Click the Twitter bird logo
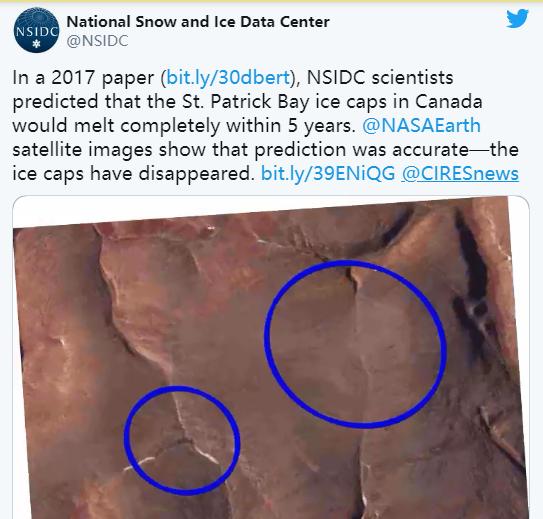This screenshot has width=543, height=519. 517,19
